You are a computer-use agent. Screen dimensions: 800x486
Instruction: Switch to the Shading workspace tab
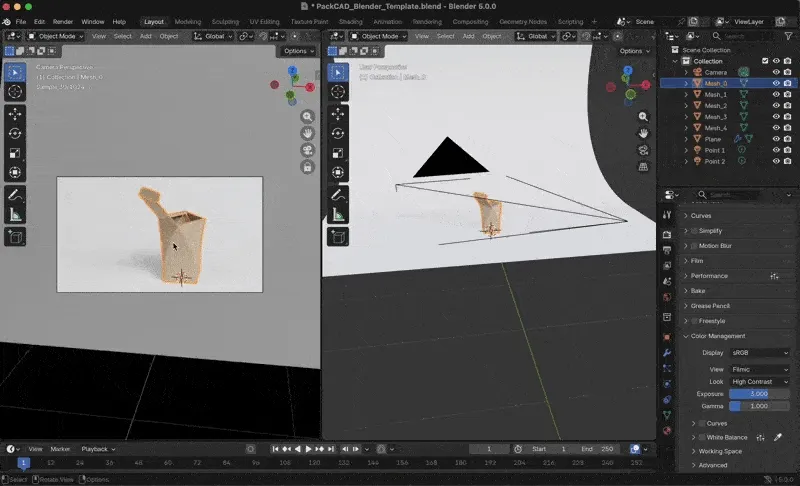pyautogui.click(x=350, y=21)
